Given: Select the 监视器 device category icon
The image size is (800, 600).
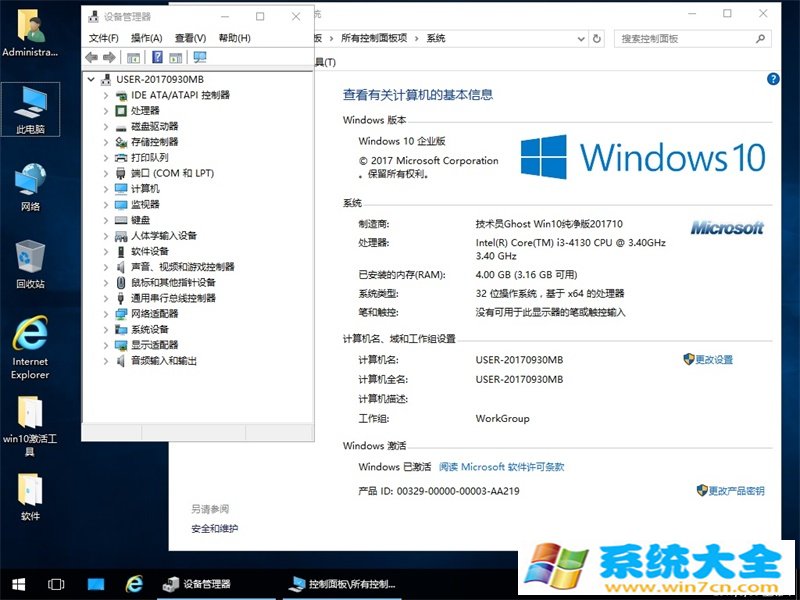Looking at the screenshot, I should pyautogui.click(x=121, y=205).
